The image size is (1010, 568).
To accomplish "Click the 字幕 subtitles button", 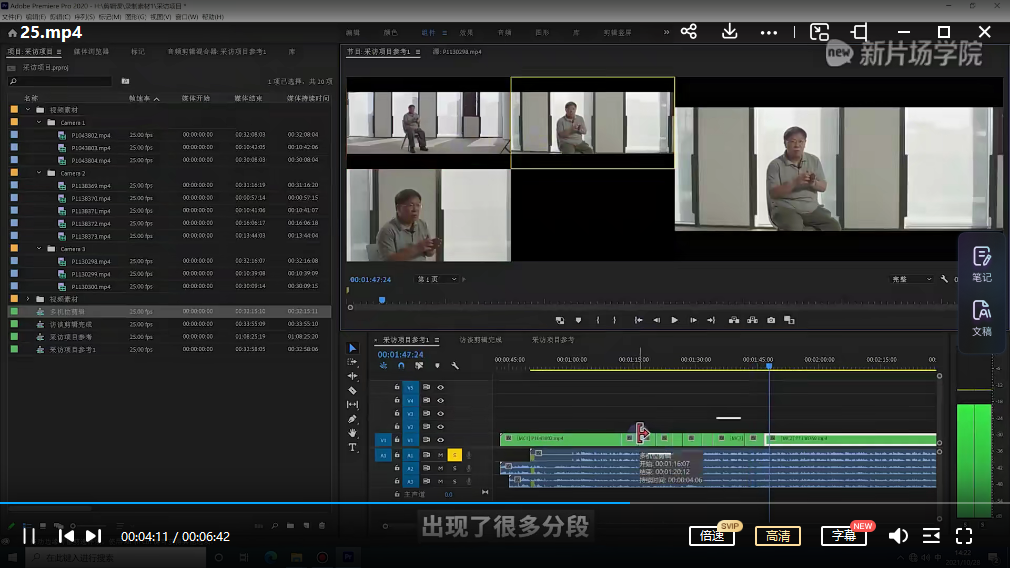I will [844, 536].
